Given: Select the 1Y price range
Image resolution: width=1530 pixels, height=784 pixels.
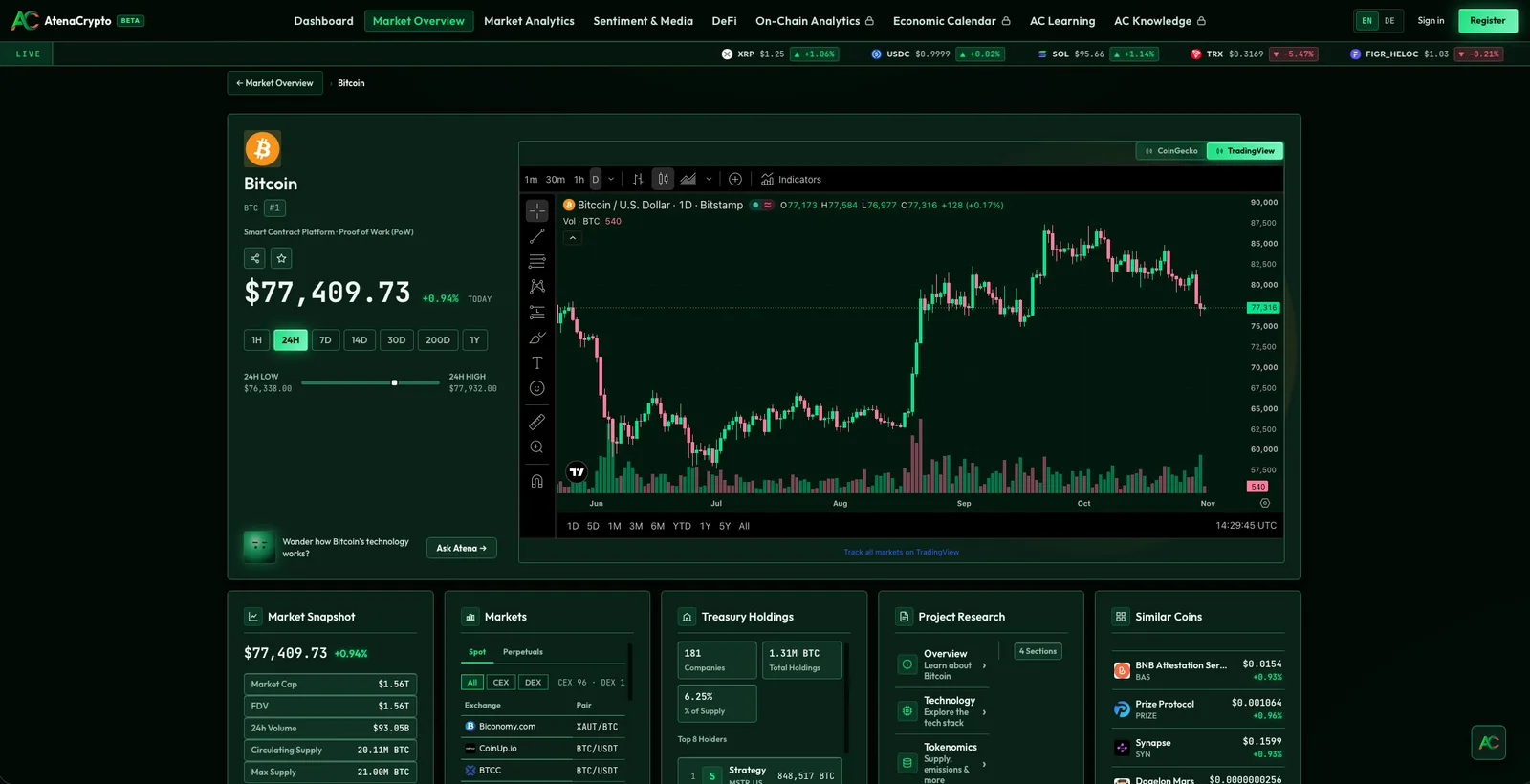Looking at the screenshot, I should pyautogui.click(x=475, y=340).
